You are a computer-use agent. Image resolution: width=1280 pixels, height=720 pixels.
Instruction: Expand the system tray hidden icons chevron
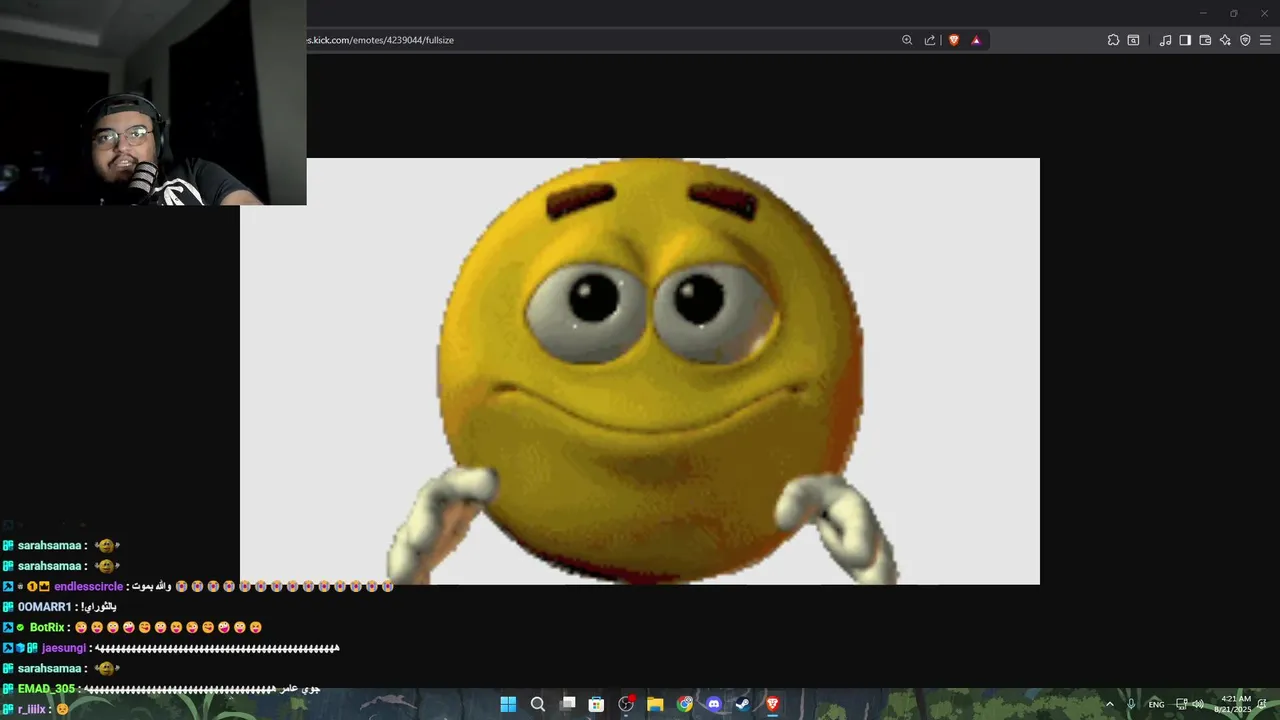click(x=1109, y=704)
